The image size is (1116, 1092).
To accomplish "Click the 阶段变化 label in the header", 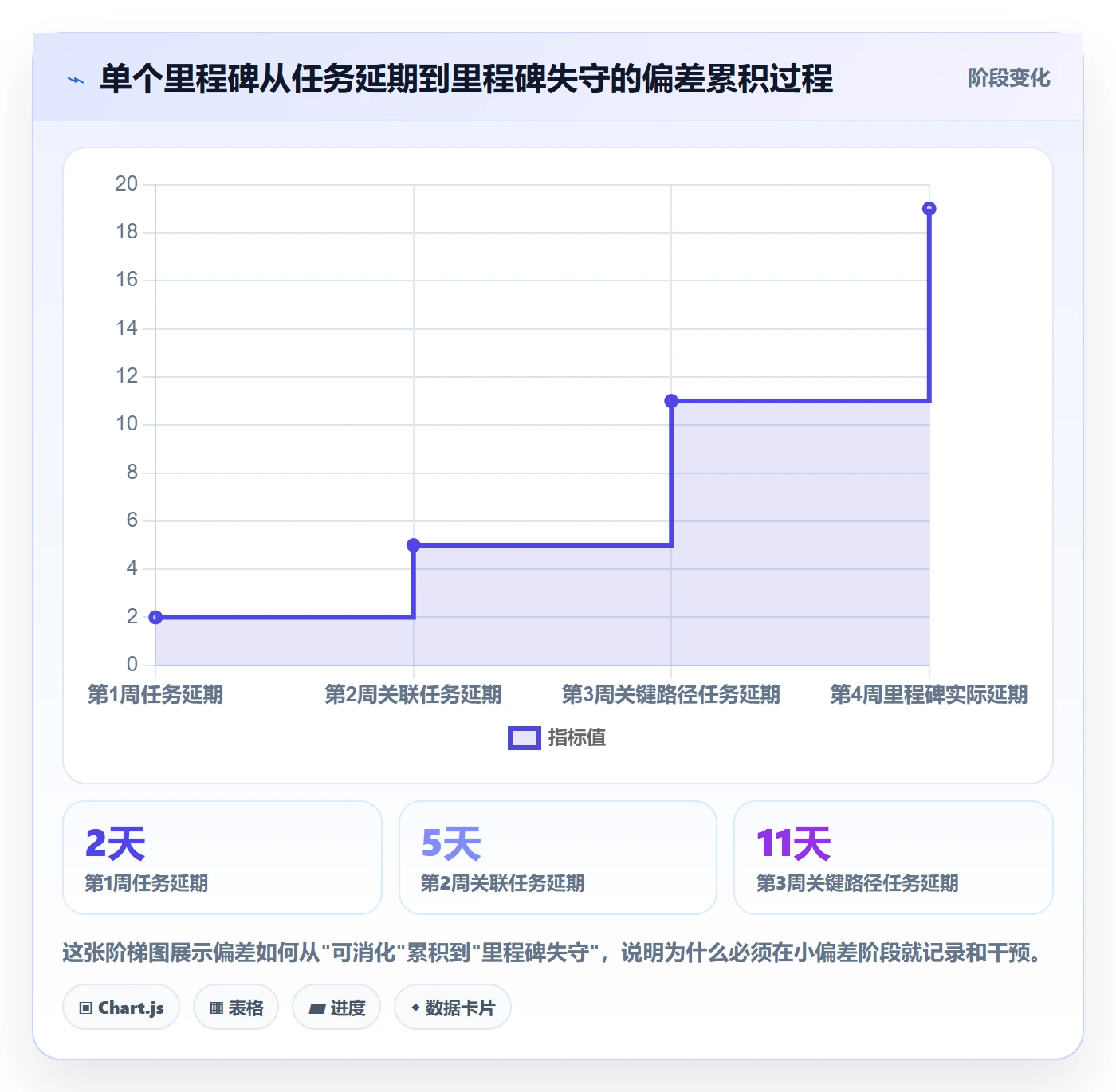I will pos(1008,78).
